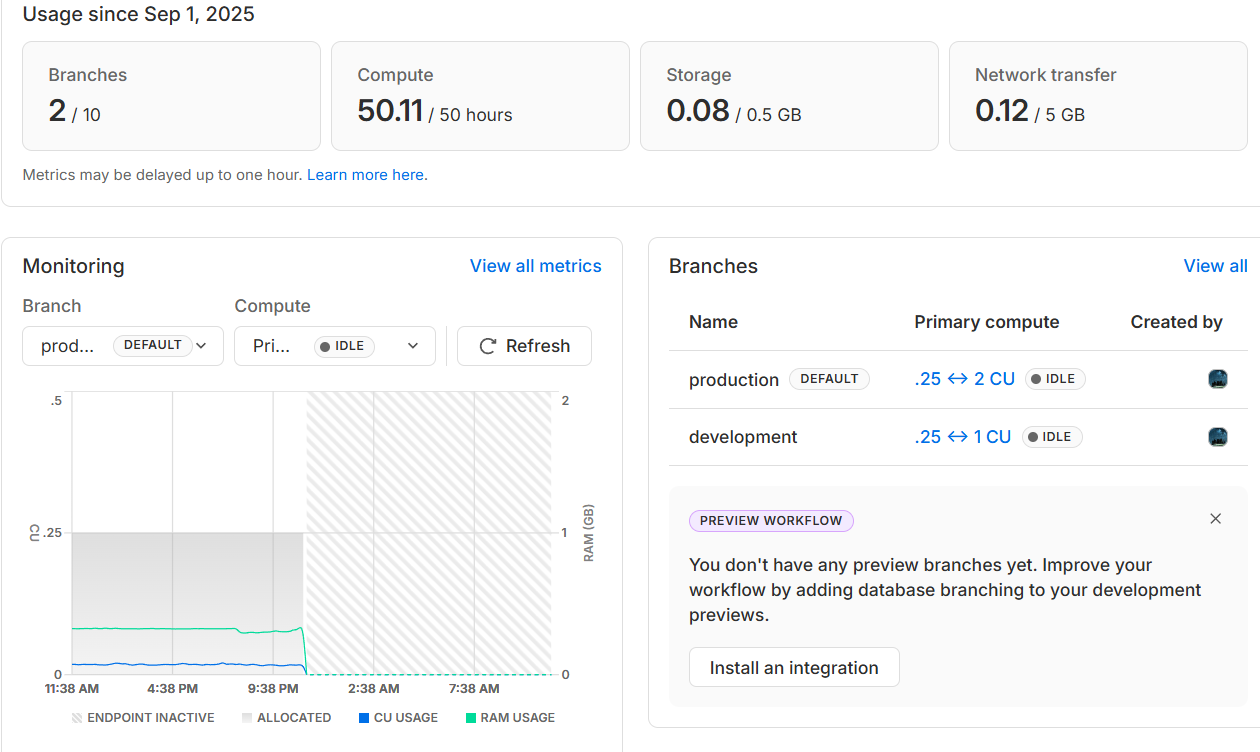This screenshot has height=752, width=1260.
Task: Toggle the CU USAGE legend item
Action: click(398, 718)
